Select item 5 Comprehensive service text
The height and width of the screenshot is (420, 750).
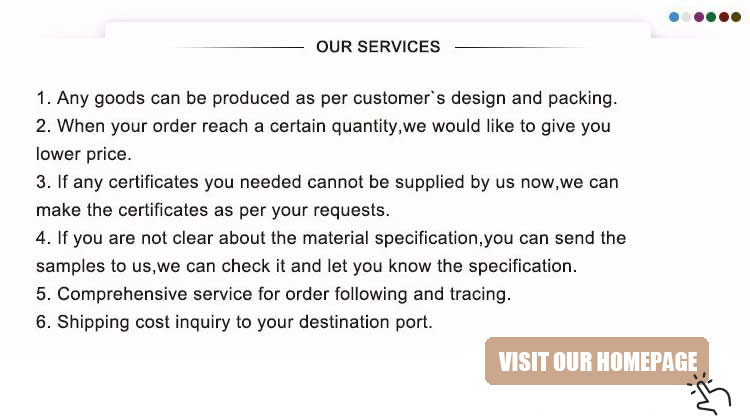click(273, 295)
